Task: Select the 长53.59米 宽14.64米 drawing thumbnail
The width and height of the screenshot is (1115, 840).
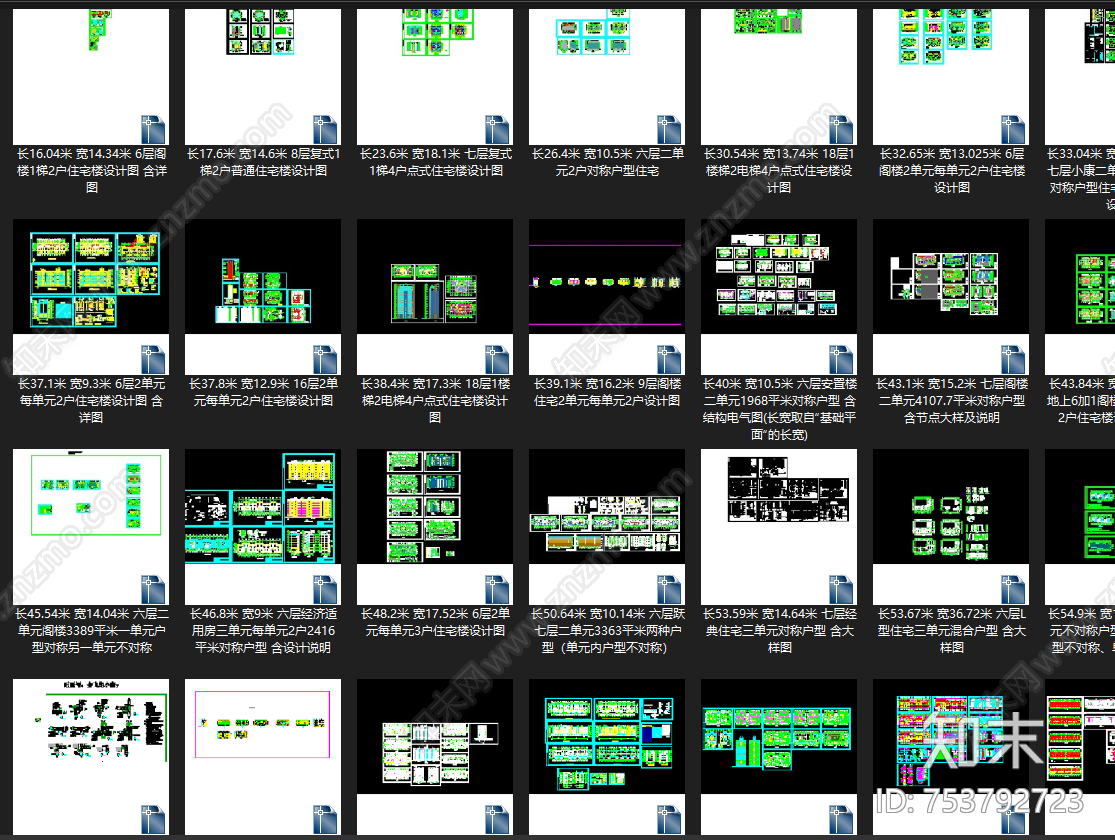Action: 779,527
